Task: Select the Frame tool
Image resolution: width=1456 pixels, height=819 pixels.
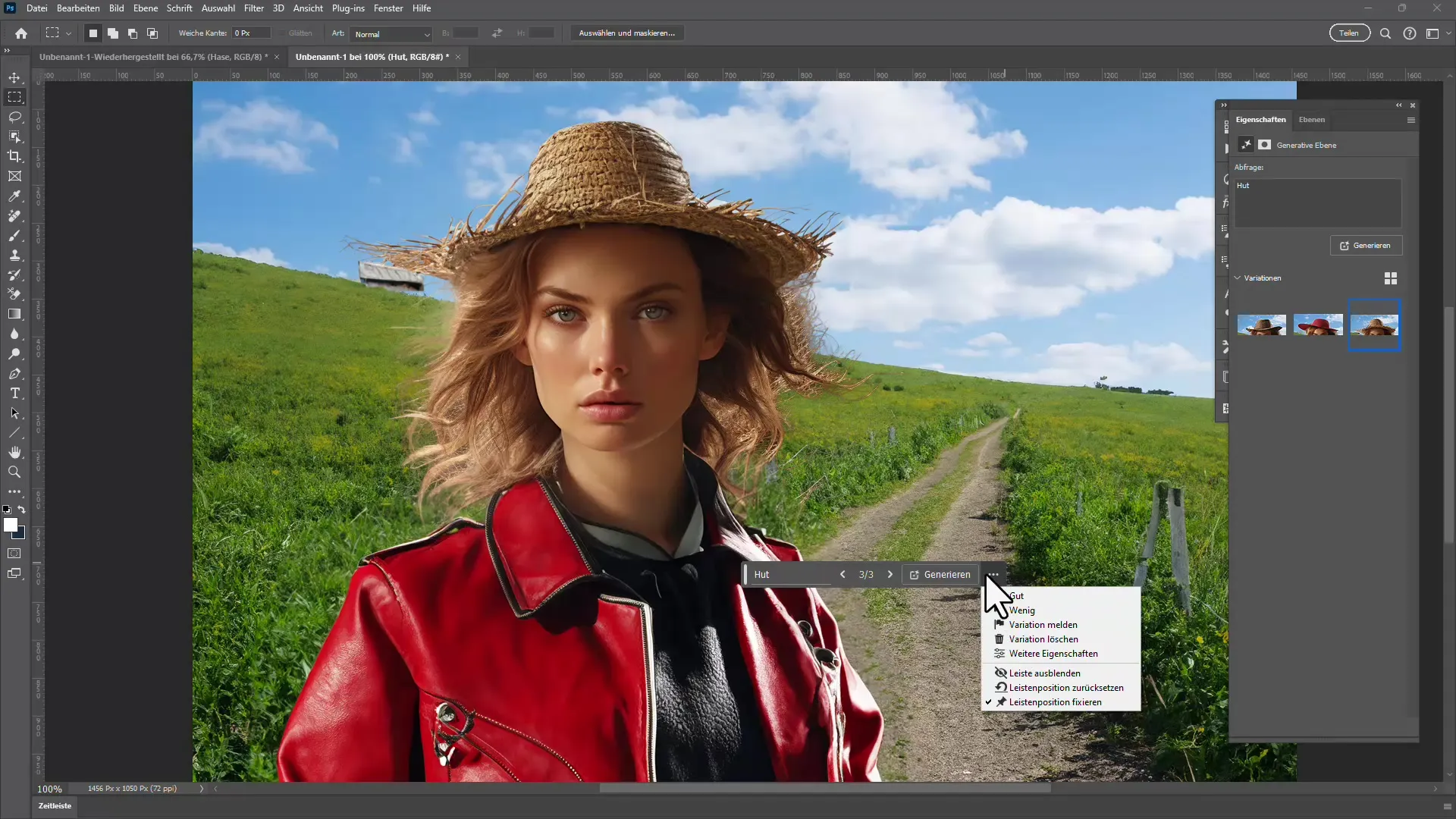Action: 14,176
